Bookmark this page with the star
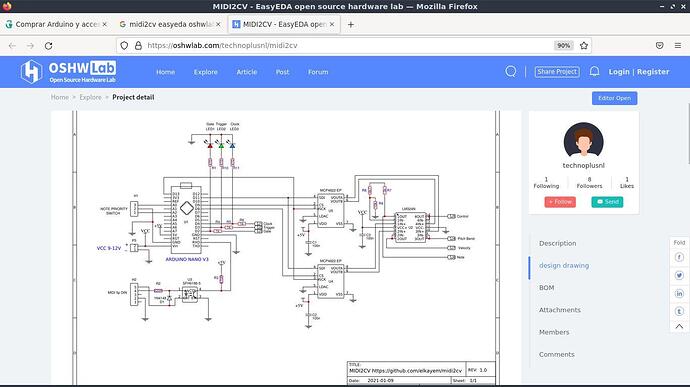The image size is (690, 387). (584, 45)
